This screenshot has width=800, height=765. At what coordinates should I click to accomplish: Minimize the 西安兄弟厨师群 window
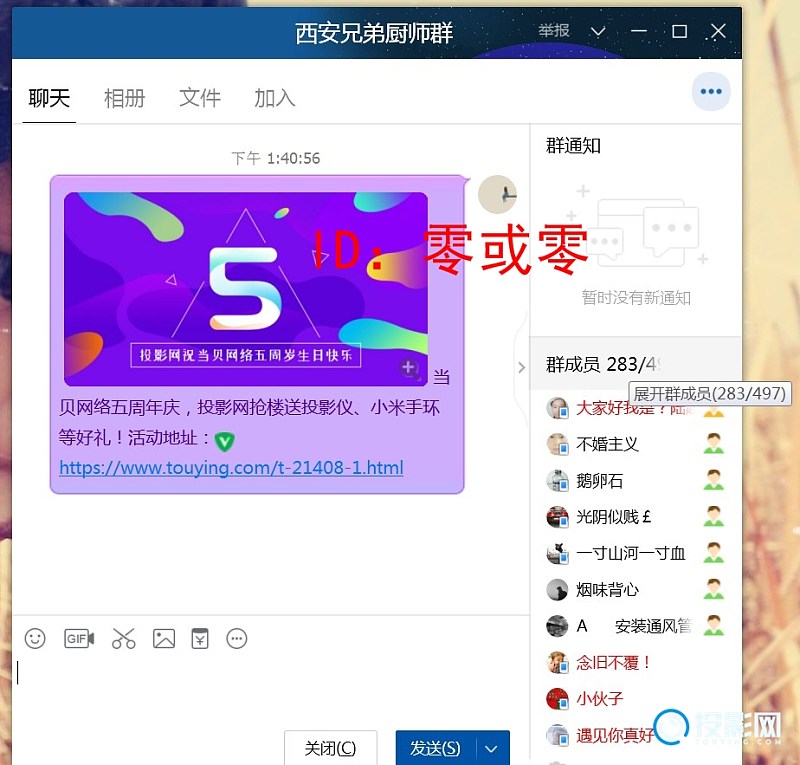638,32
